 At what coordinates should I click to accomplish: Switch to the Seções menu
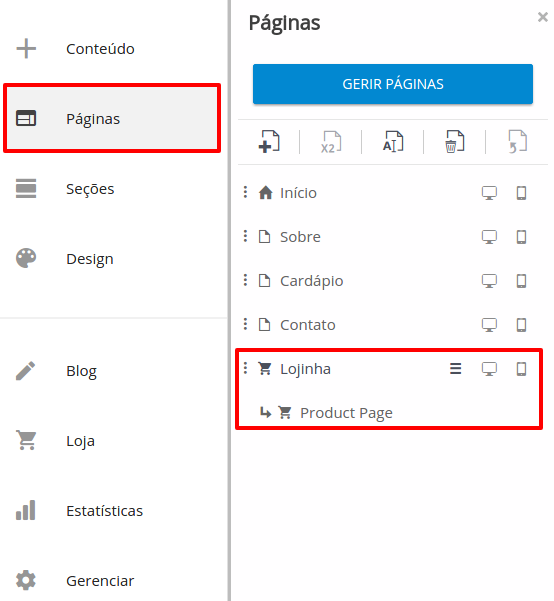pos(65,189)
